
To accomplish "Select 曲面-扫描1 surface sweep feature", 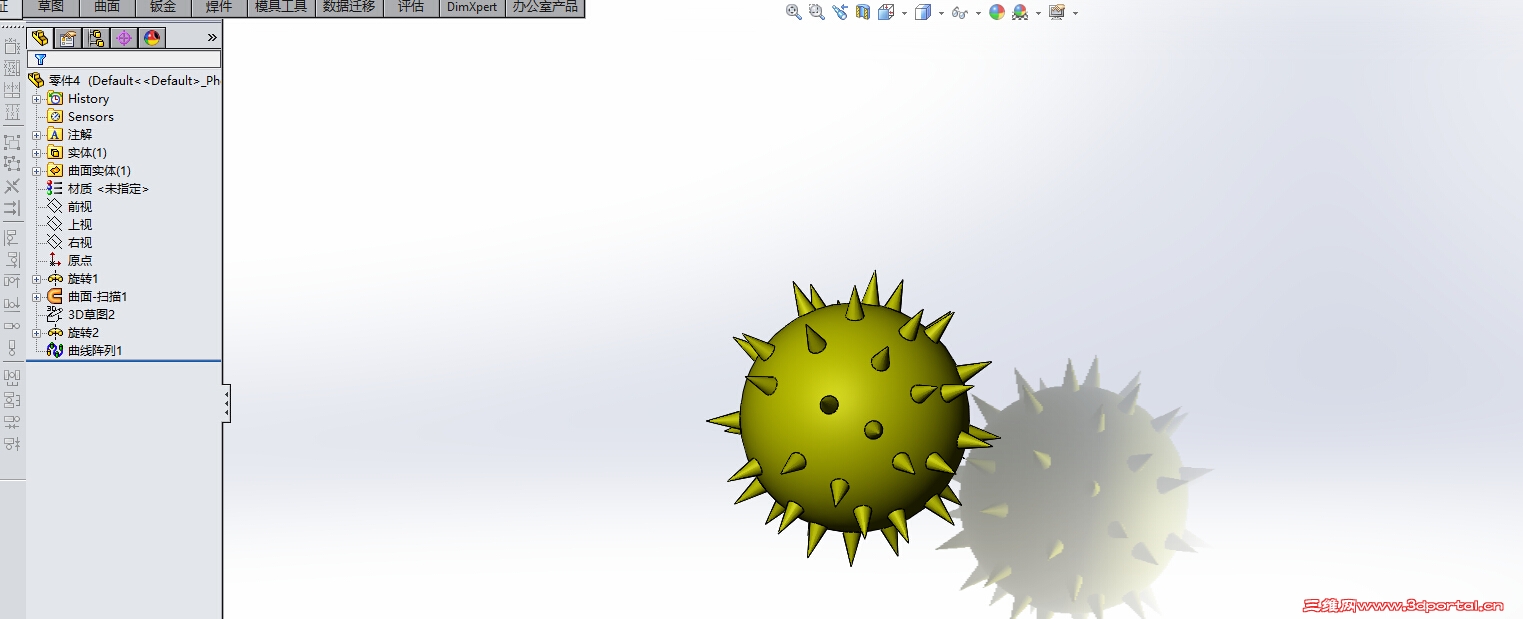I will (x=97, y=297).
